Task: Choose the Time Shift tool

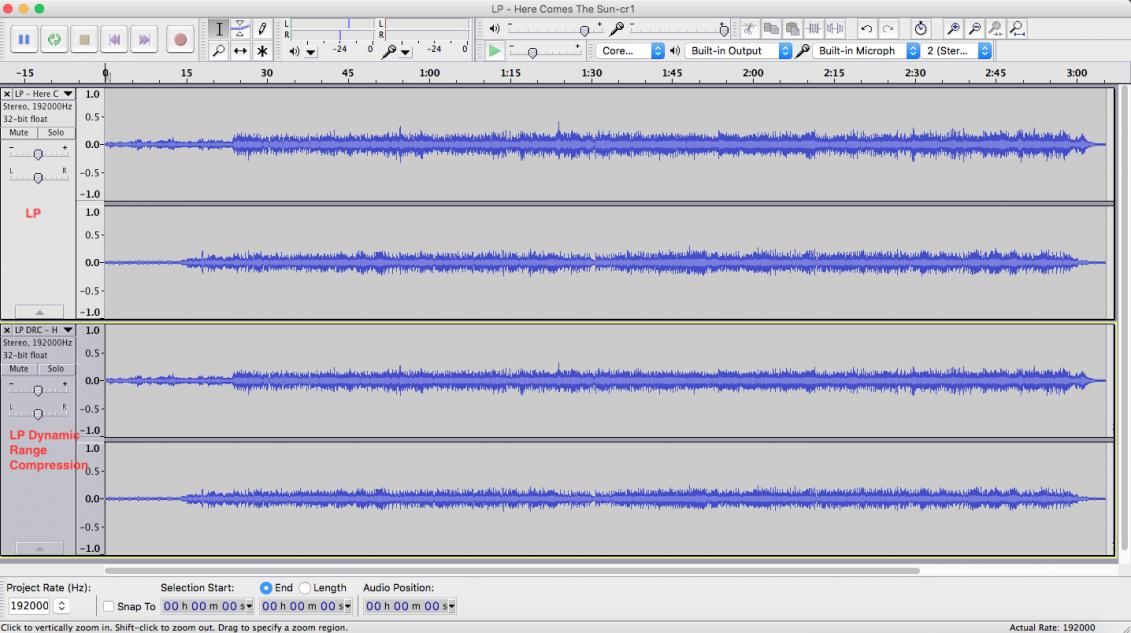Action: (240, 51)
